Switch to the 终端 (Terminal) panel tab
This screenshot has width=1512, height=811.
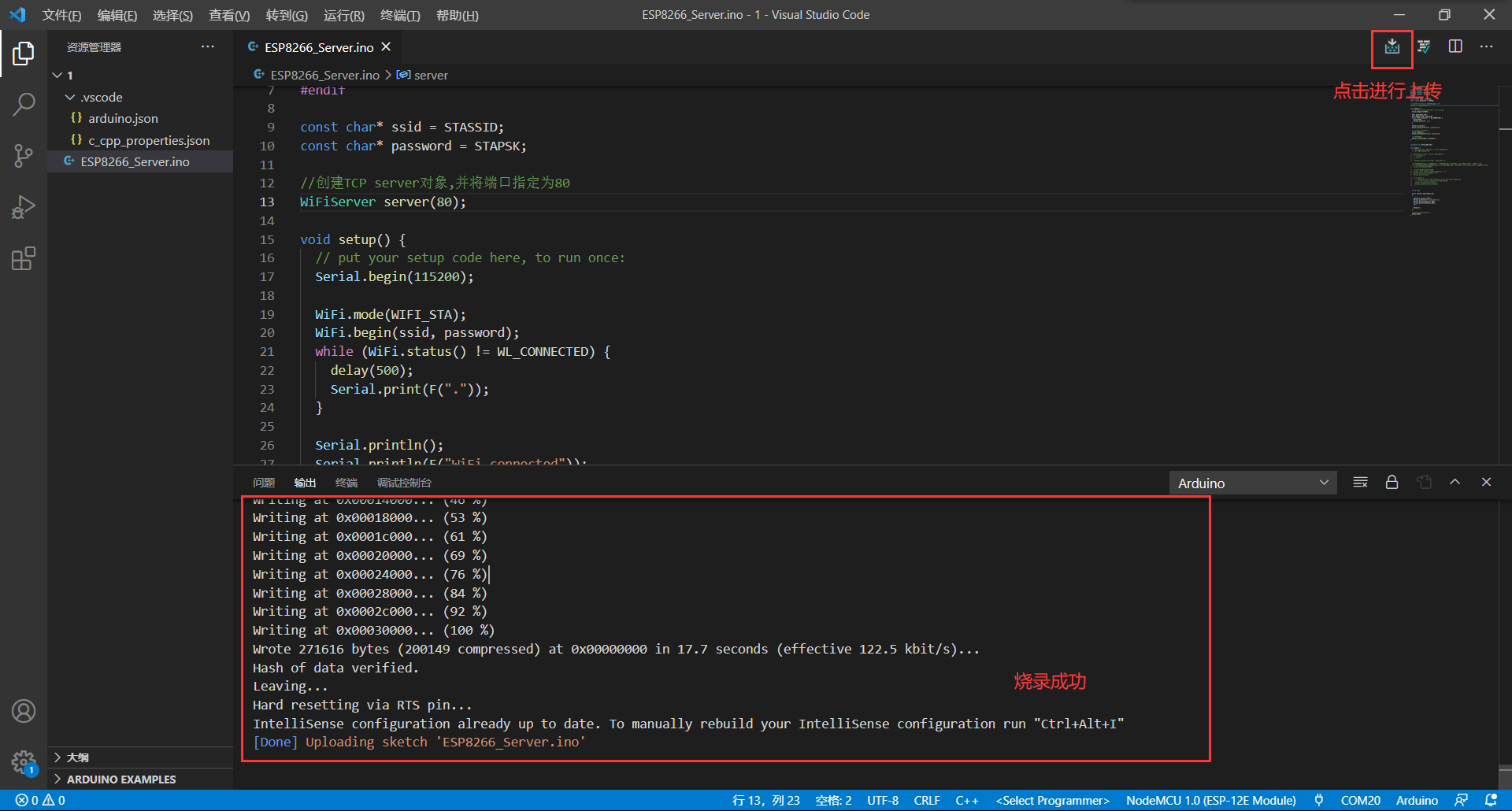[x=346, y=483]
